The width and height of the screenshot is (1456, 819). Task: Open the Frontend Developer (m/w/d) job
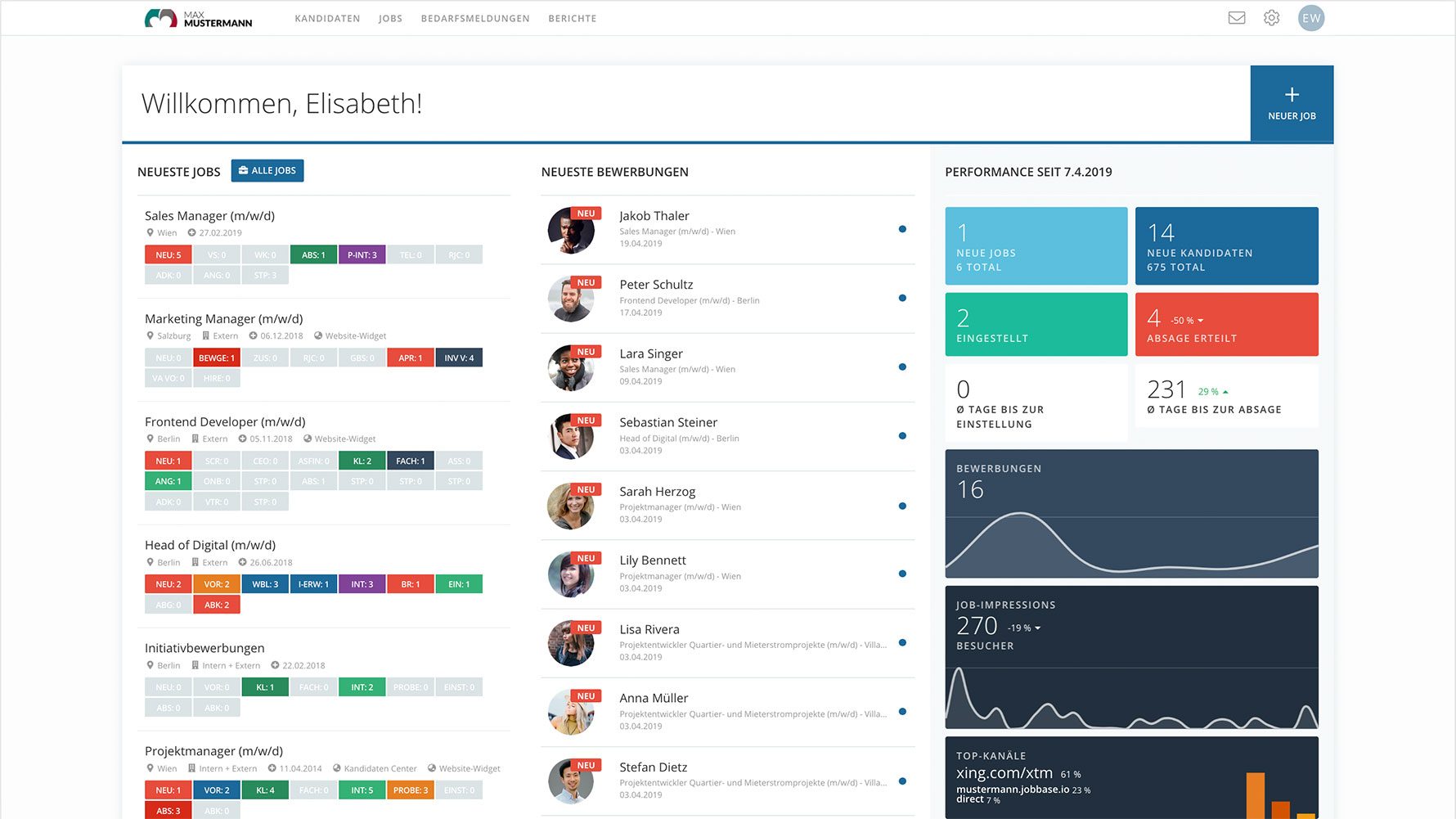(225, 422)
